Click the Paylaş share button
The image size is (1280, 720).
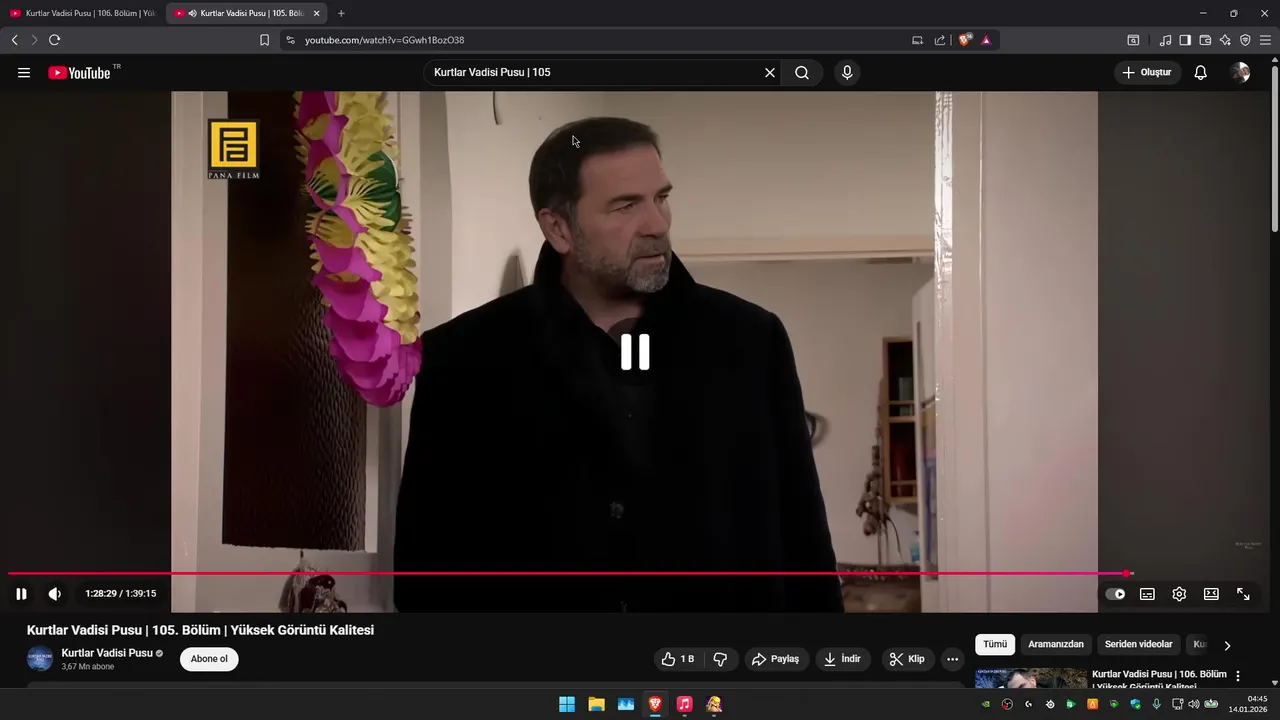776,659
